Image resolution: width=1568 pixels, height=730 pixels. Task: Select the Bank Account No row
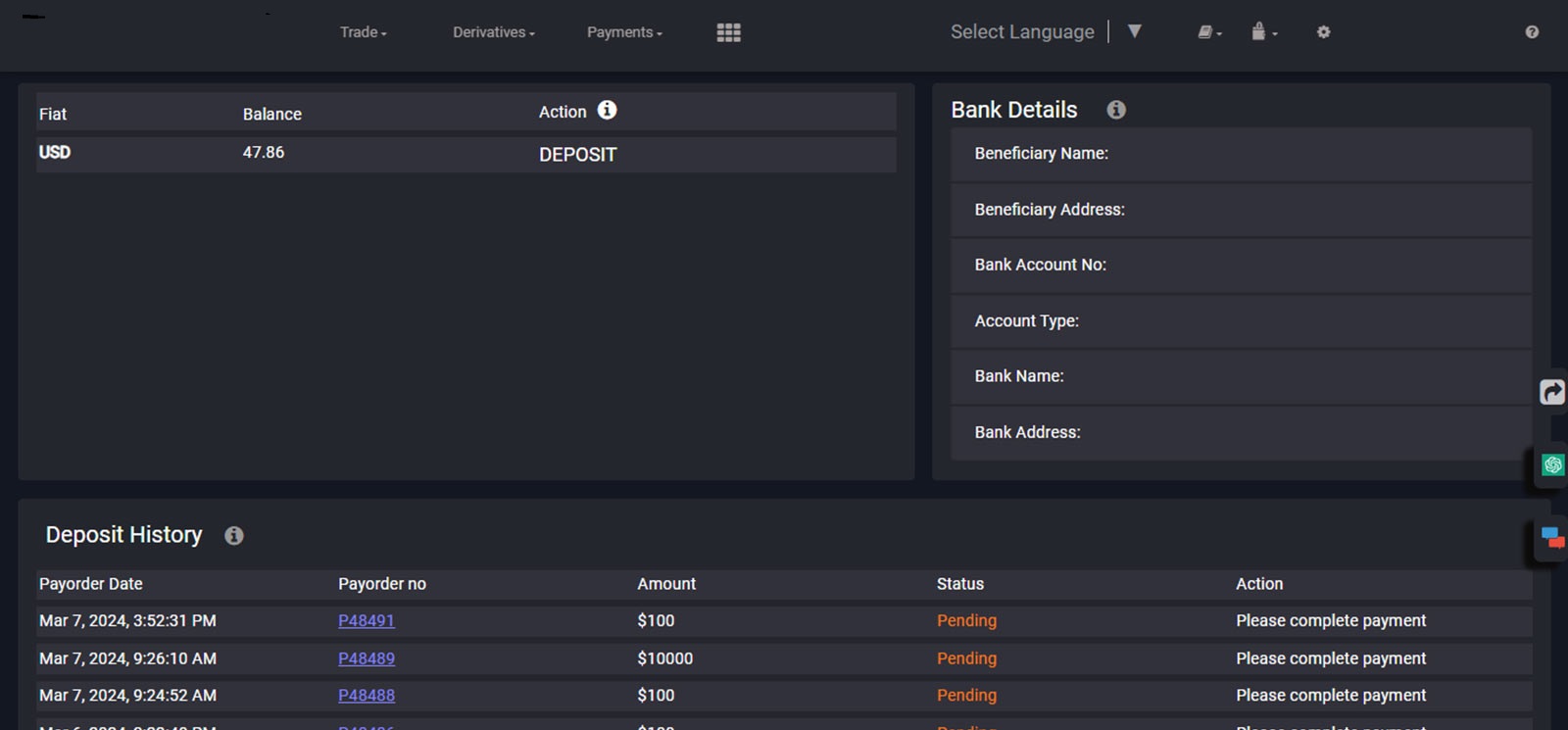pos(1241,265)
